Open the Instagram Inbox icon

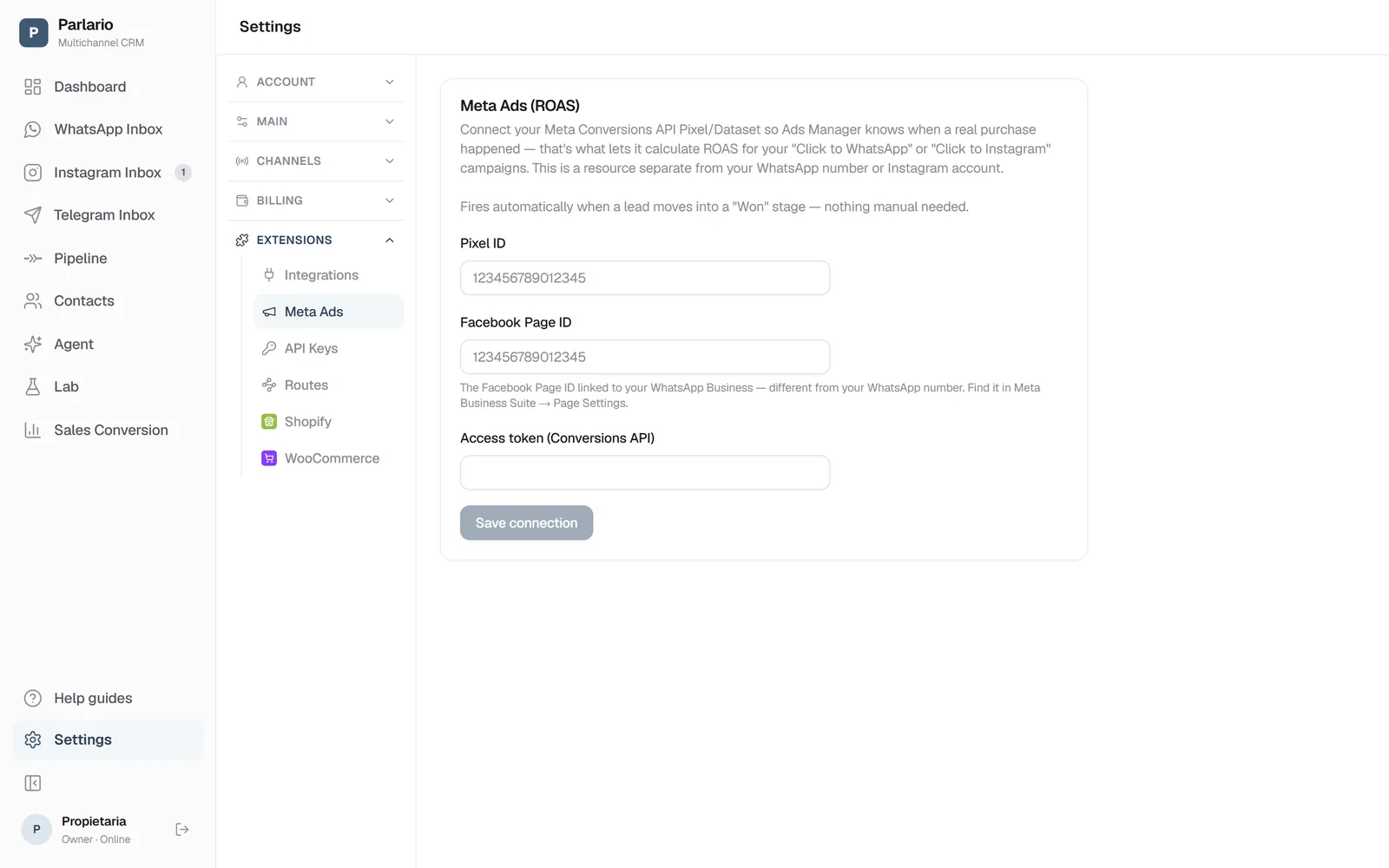tap(33, 173)
